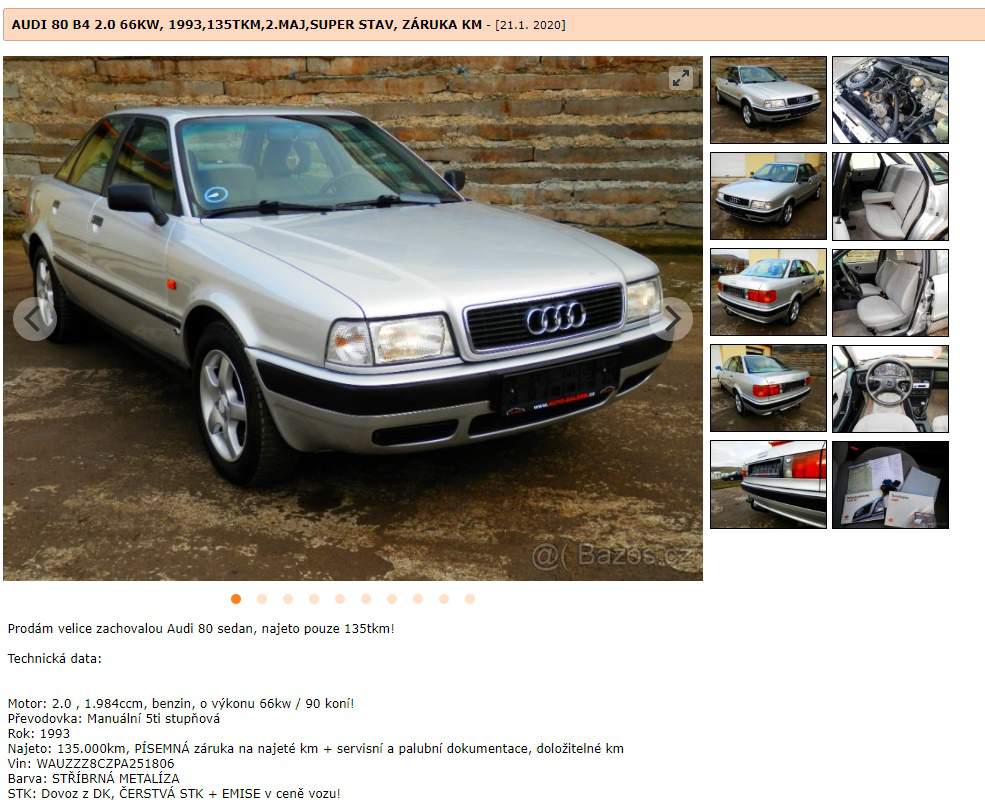Click the main Audi 80 photo
Viewport: 985px width, 809px height.
pyautogui.click(x=353, y=318)
